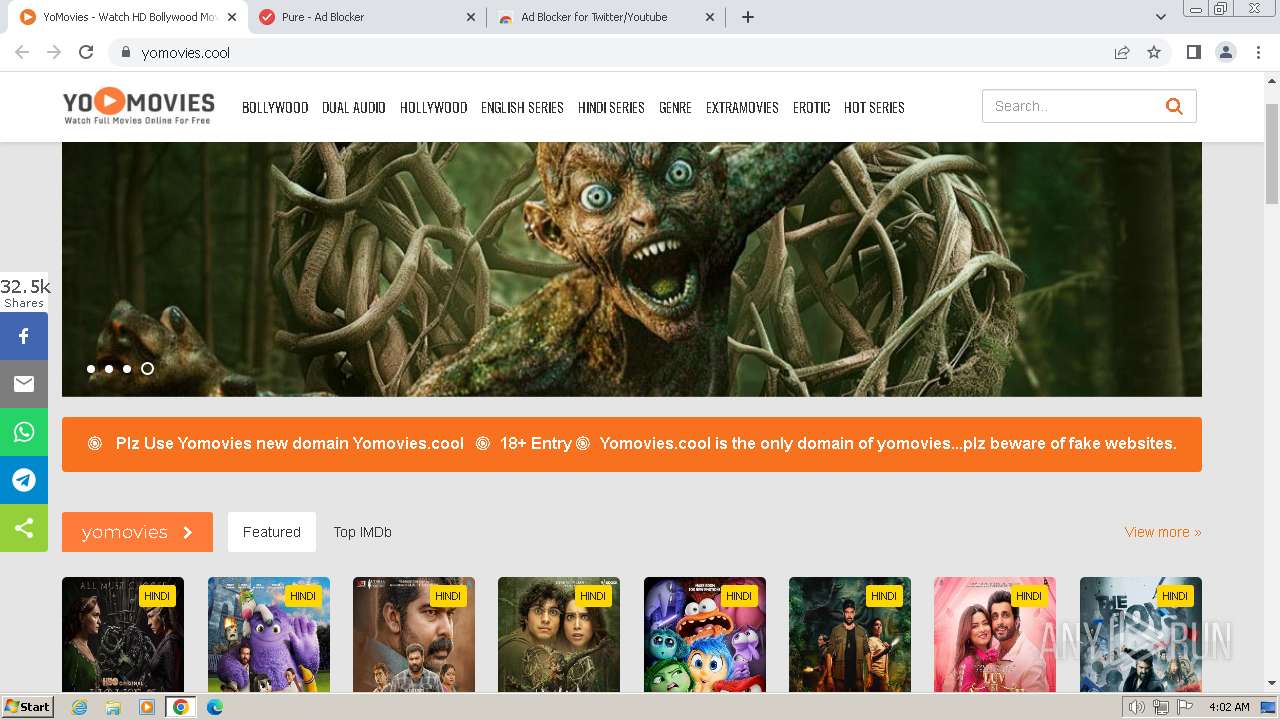Image resolution: width=1280 pixels, height=720 pixels.
Task: Go back in browser history
Action: point(22,52)
